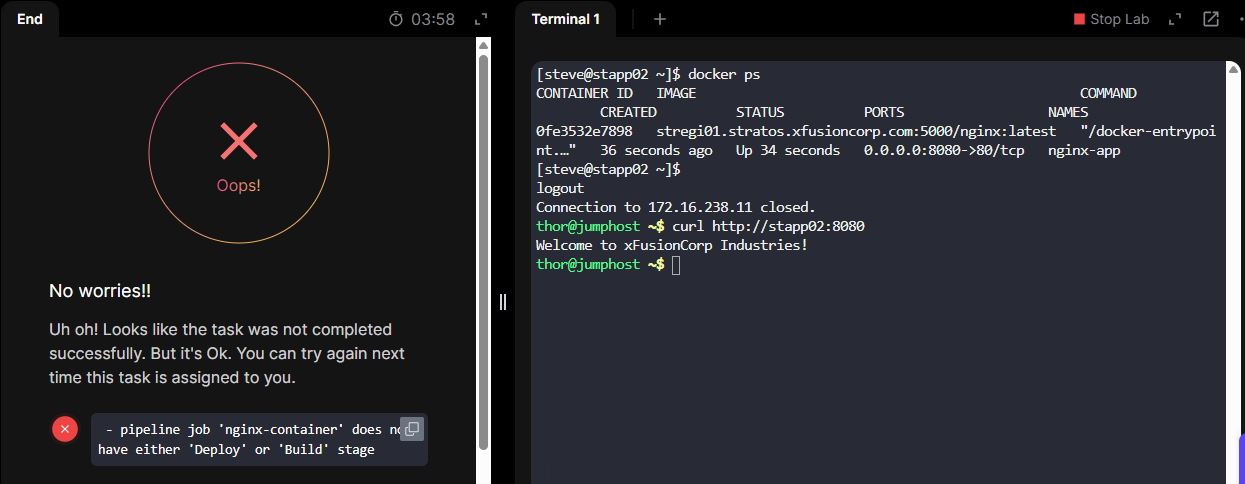1245x484 pixels.
Task: Open terminal in a new window
Action: click(x=1211, y=19)
